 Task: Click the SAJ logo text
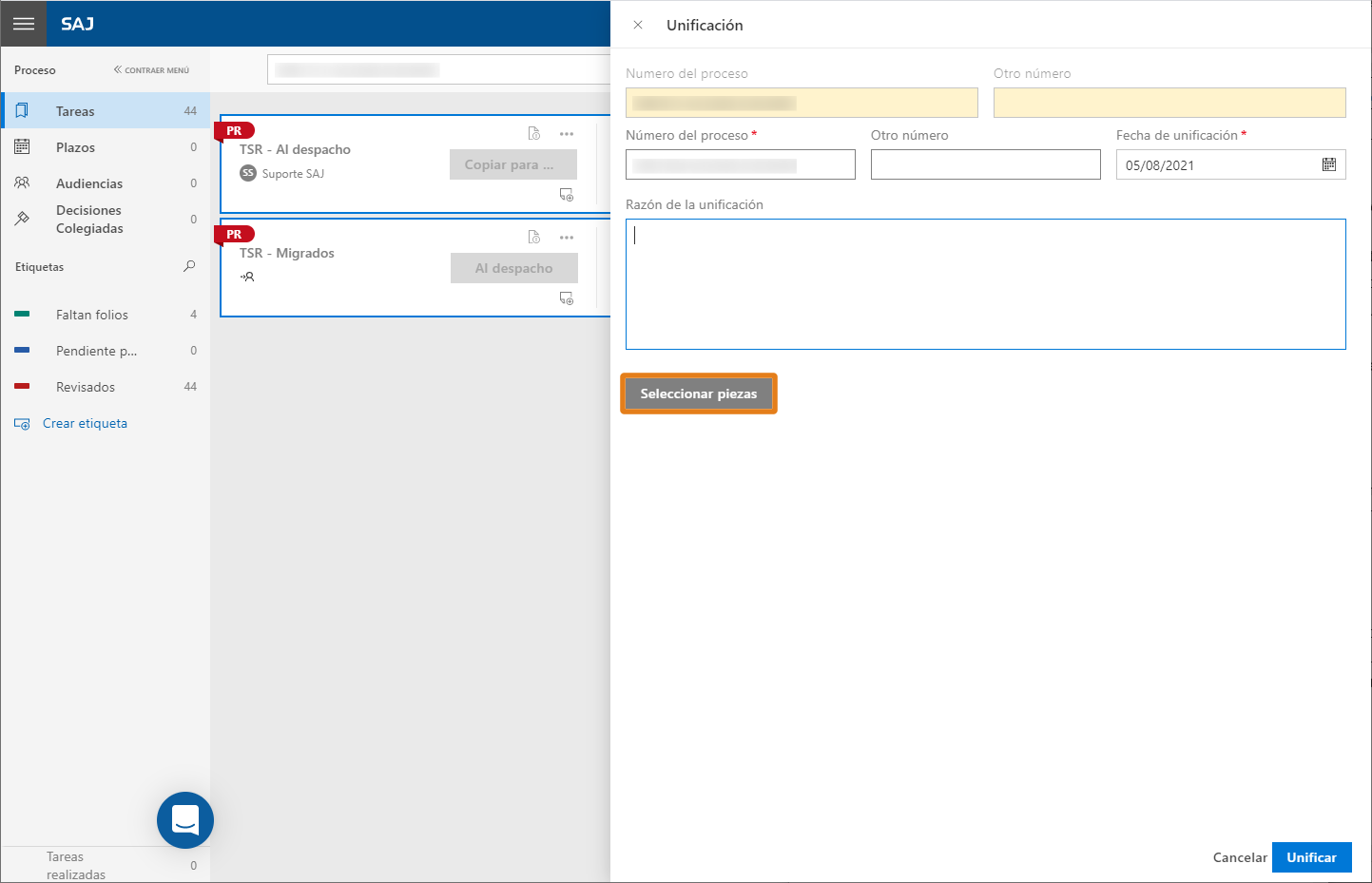78,24
